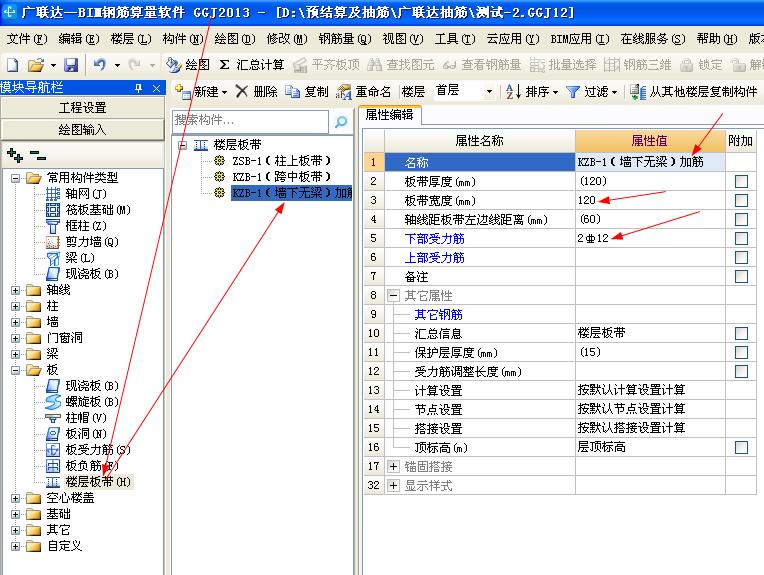Toggle 附加 checkbox for 板带宽度

tap(741, 201)
